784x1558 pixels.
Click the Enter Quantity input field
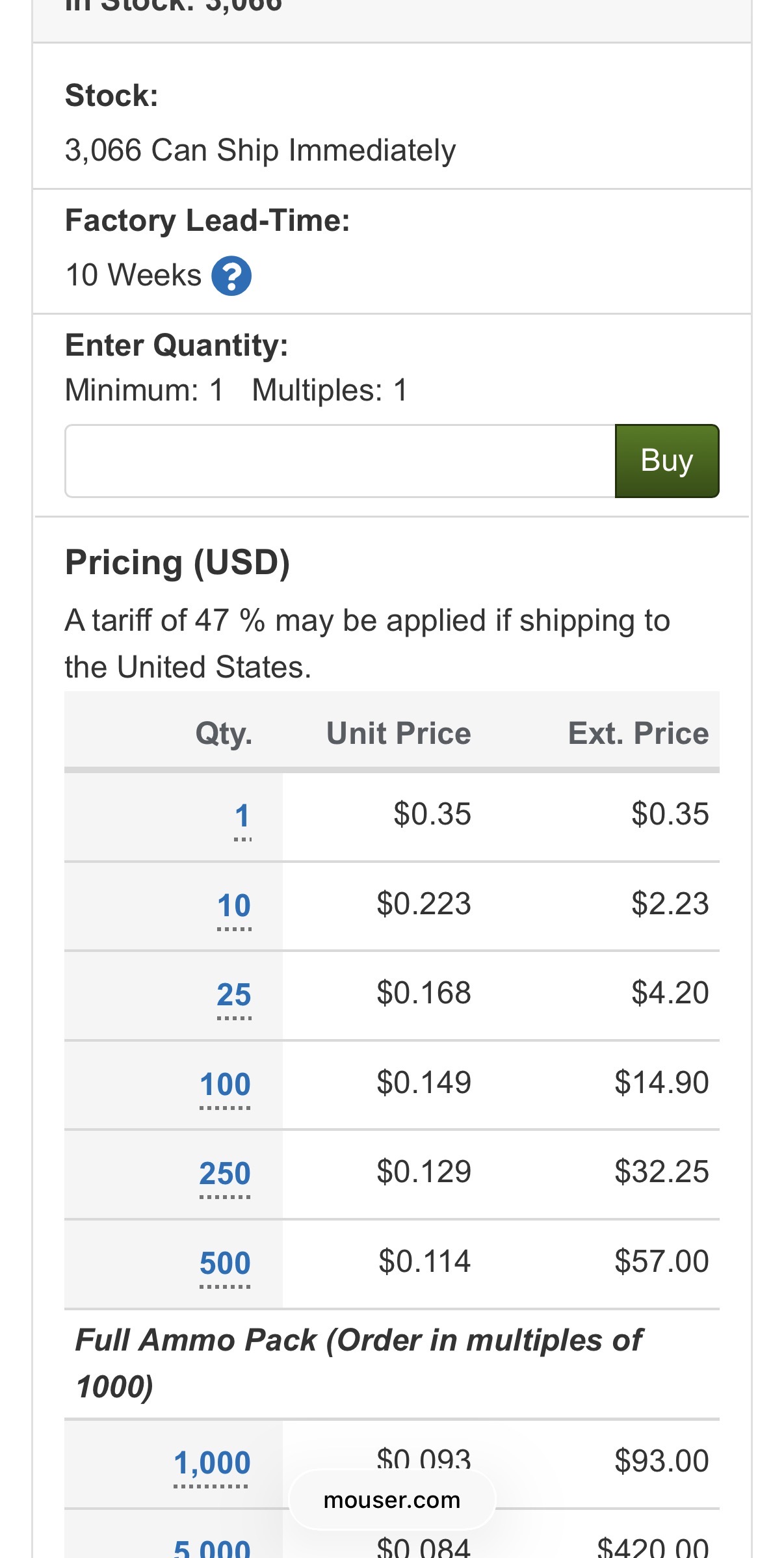click(x=340, y=461)
